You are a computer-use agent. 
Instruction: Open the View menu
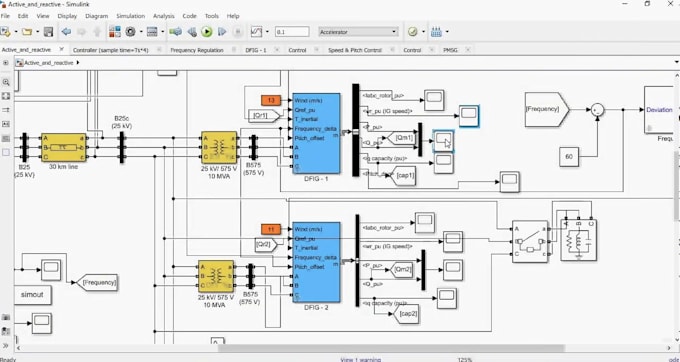coord(42,16)
